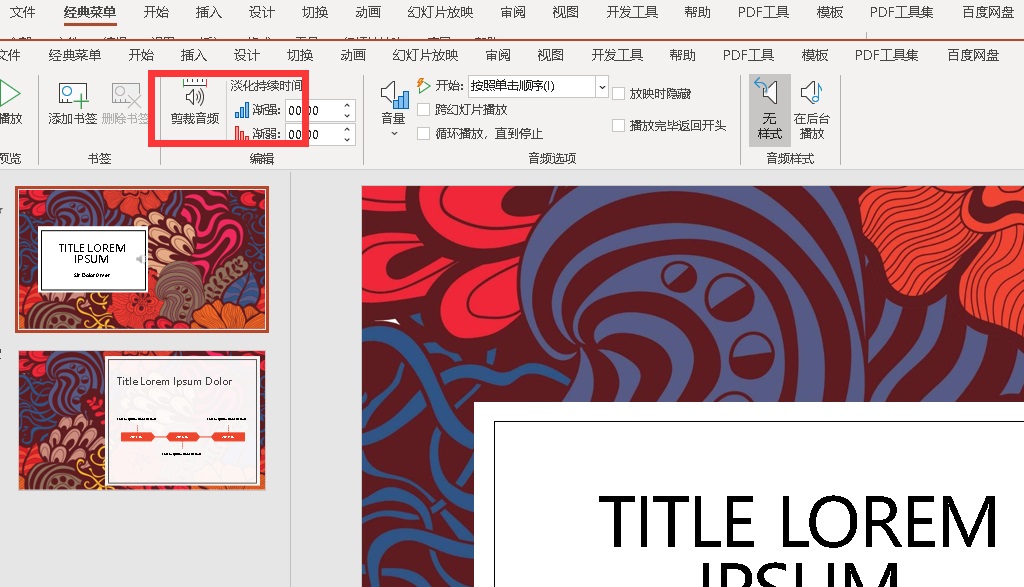The width and height of the screenshot is (1024, 587).
Task: Expand the 音量 volume dropdown arrow
Action: tap(394, 134)
